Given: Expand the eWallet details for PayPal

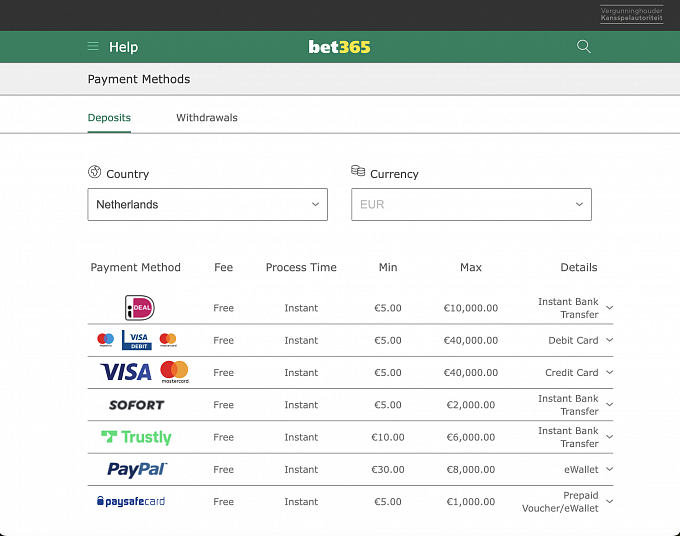Looking at the screenshot, I should pos(609,469).
